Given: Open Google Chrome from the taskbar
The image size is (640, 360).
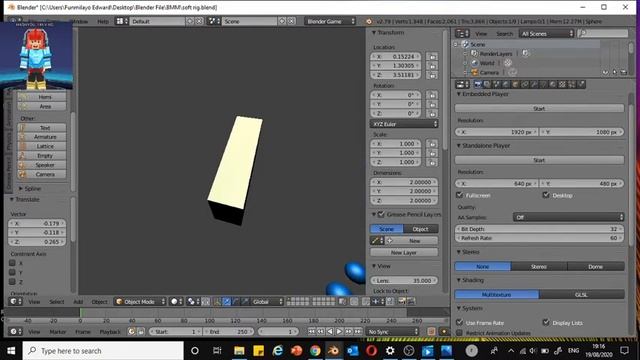Looking at the screenshot, I should pos(315,351).
